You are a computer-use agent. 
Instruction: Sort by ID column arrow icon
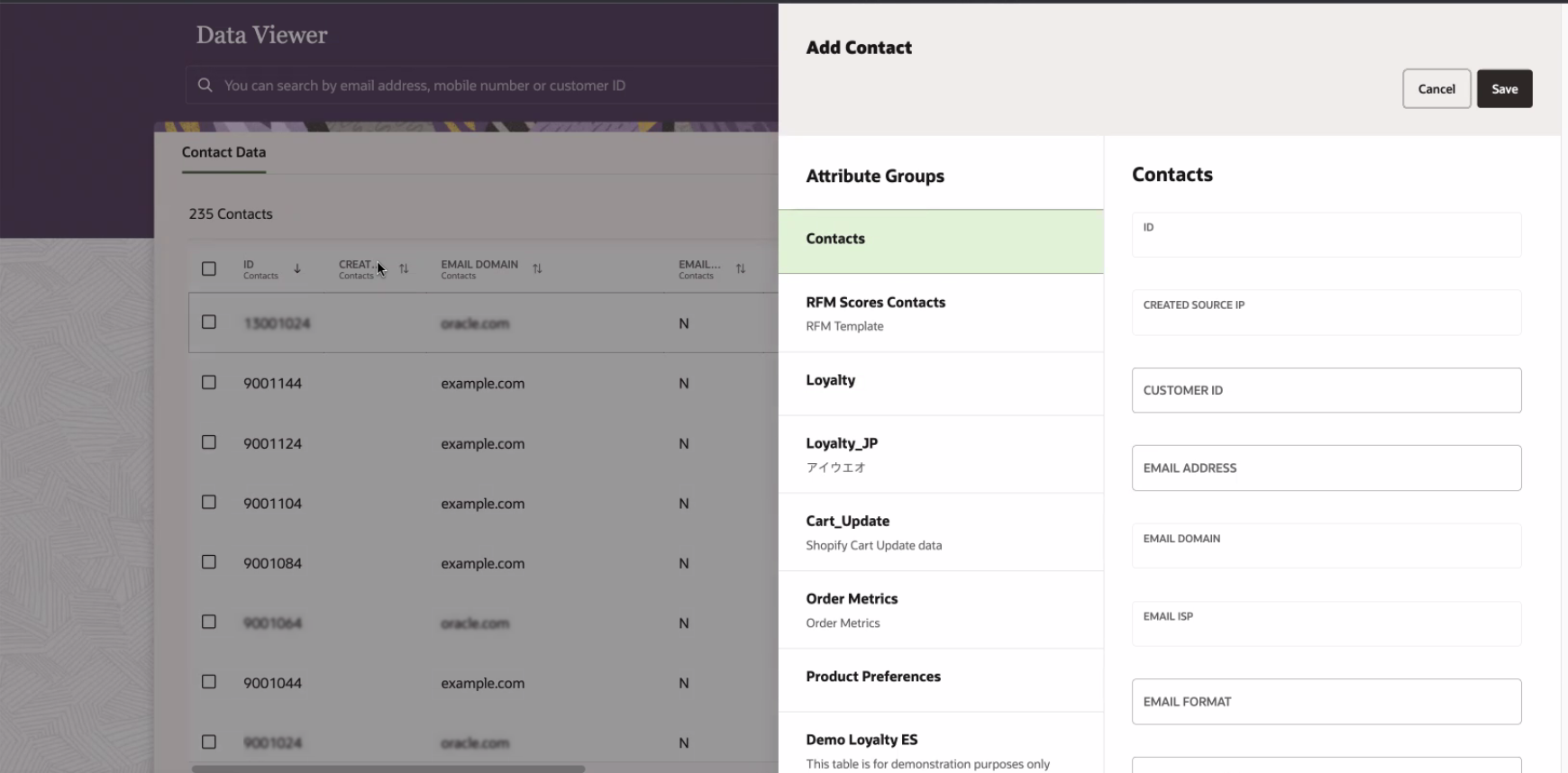297,268
